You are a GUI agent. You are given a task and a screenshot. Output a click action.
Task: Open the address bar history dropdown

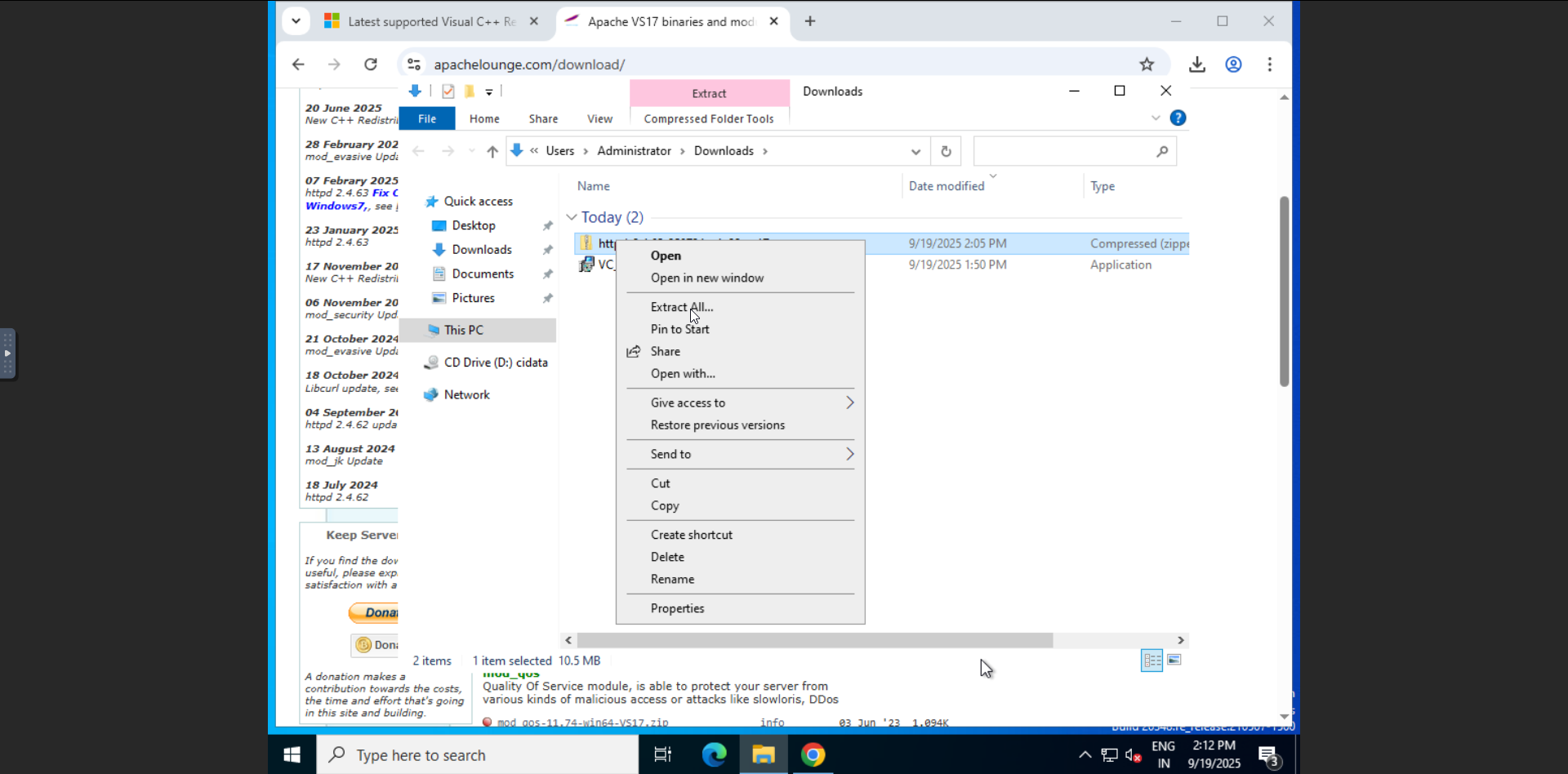[915, 151]
